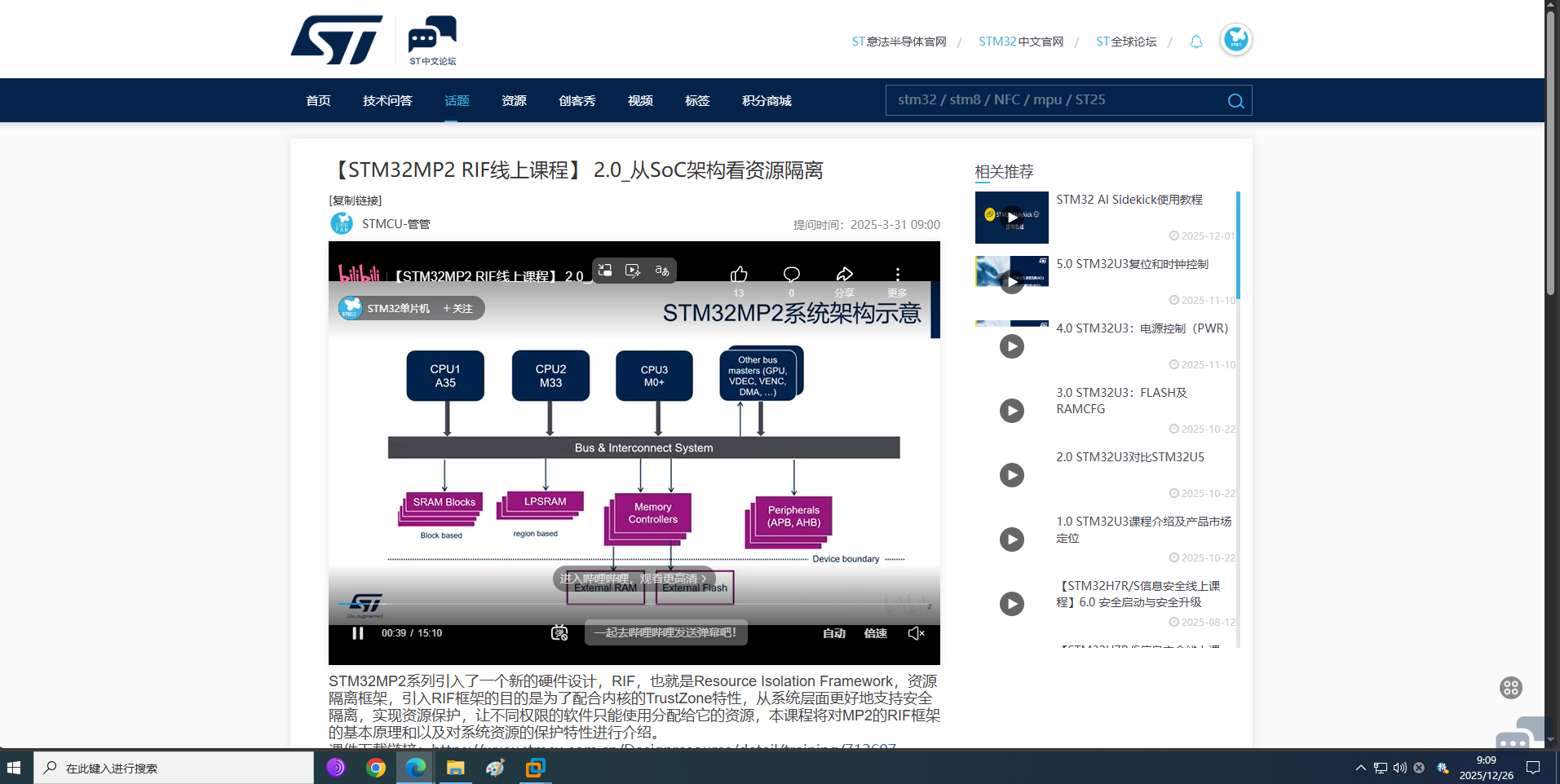This screenshot has height=784, width=1560.
Task: Select the 话题 navigation tab
Action: coord(457,101)
